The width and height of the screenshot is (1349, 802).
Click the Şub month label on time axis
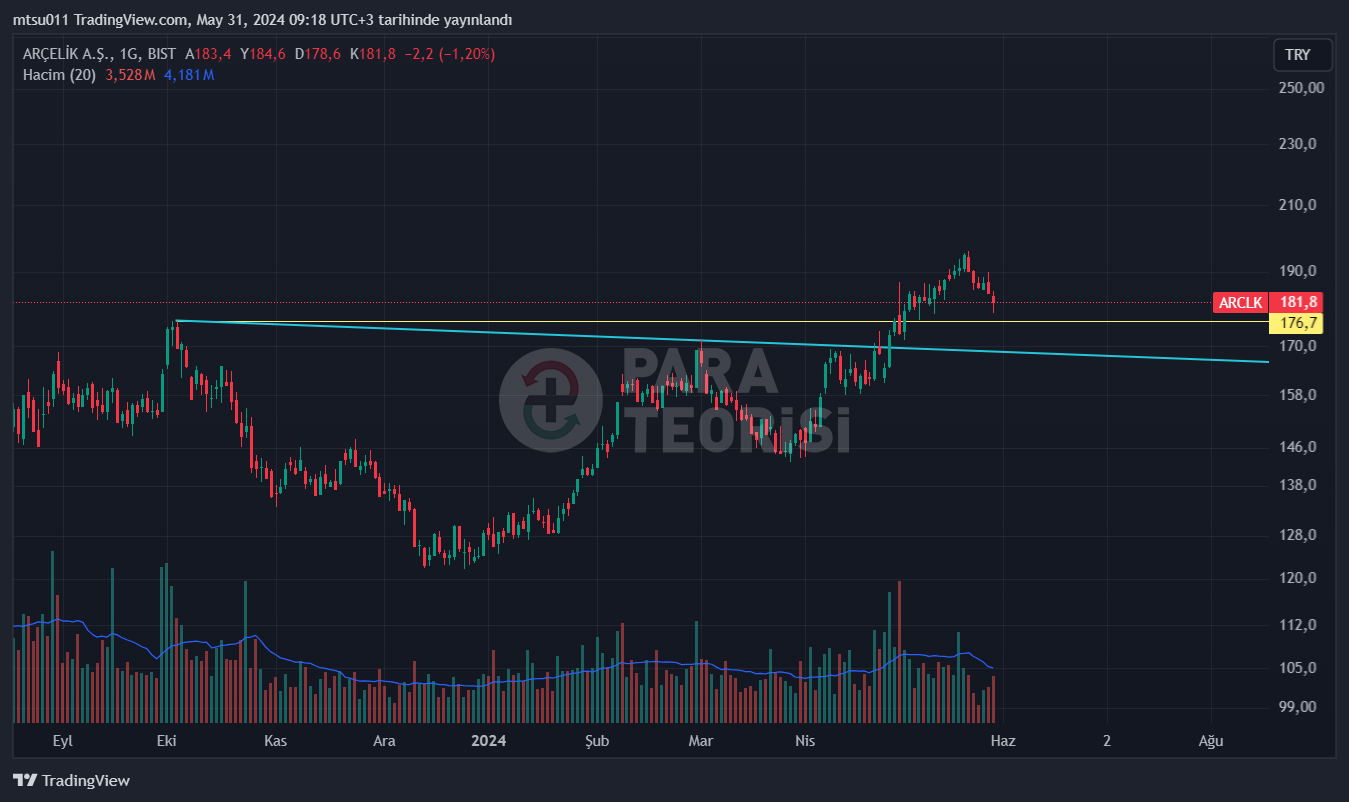597,741
